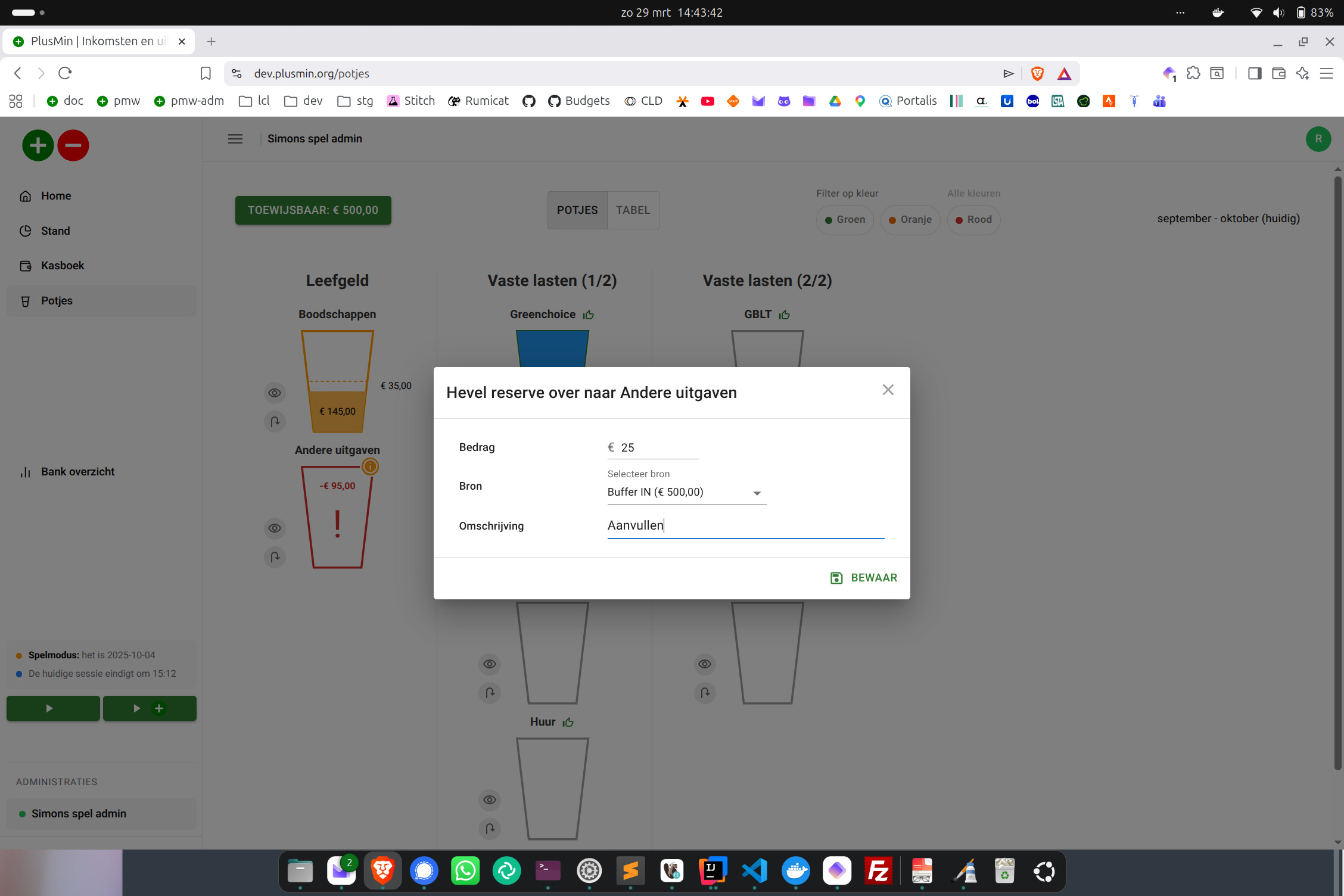Switch to the TABEL tab
Image resolution: width=1344 pixels, height=896 pixels.
(x=633, y=210)
